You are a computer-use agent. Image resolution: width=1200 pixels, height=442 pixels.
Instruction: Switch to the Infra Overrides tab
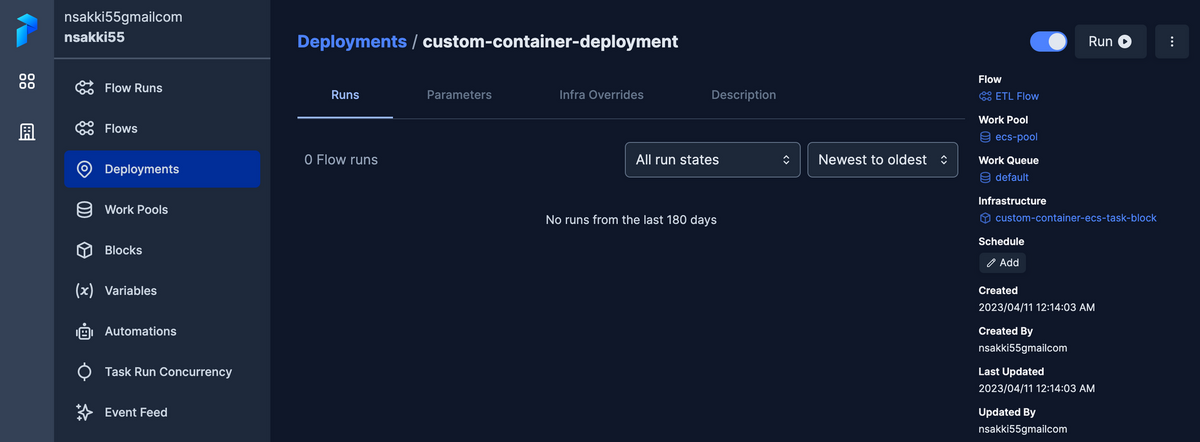[601, 95]
